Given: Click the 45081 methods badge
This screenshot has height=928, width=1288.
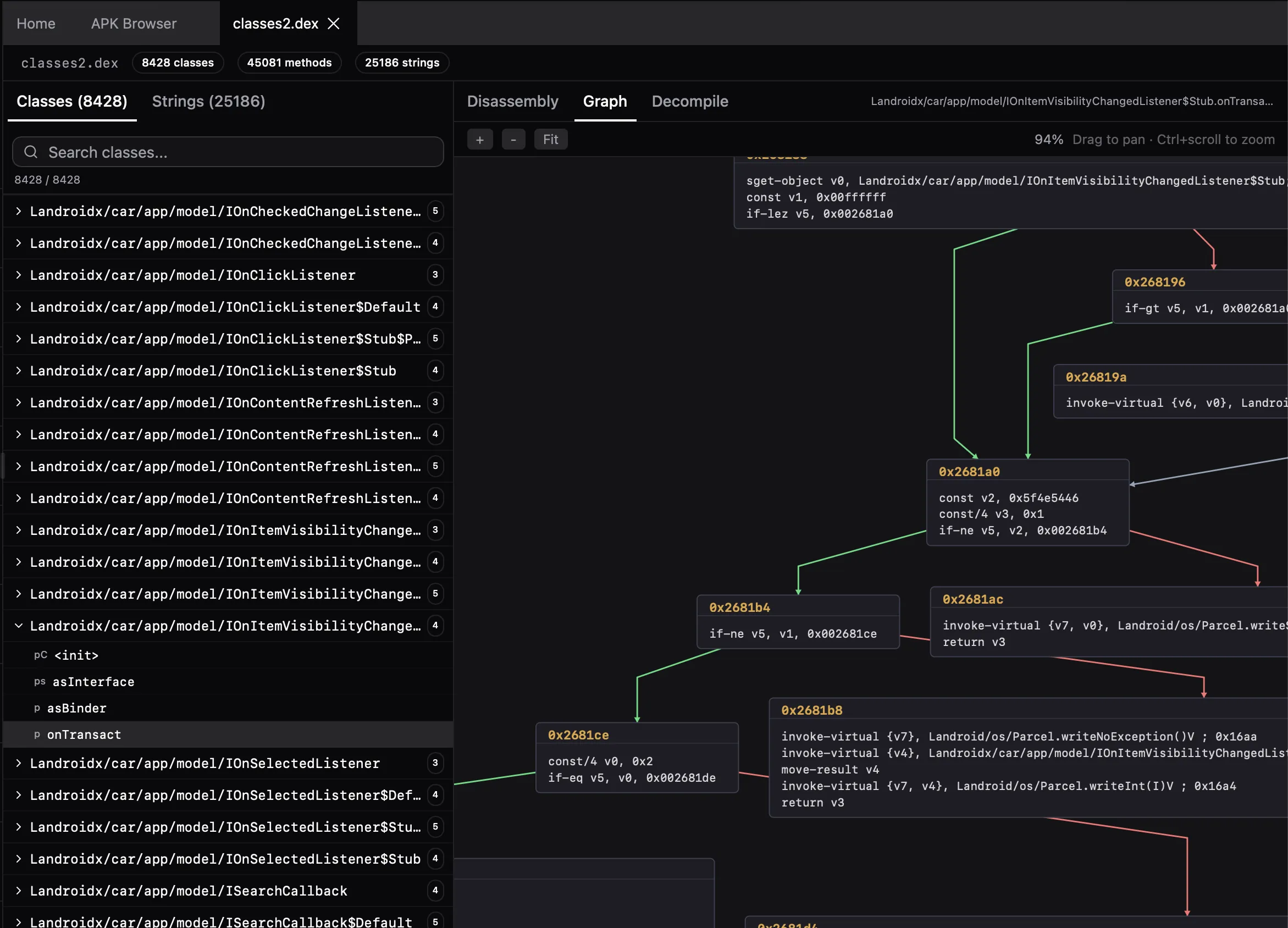Looking at the screenshot, I should 289,63.
